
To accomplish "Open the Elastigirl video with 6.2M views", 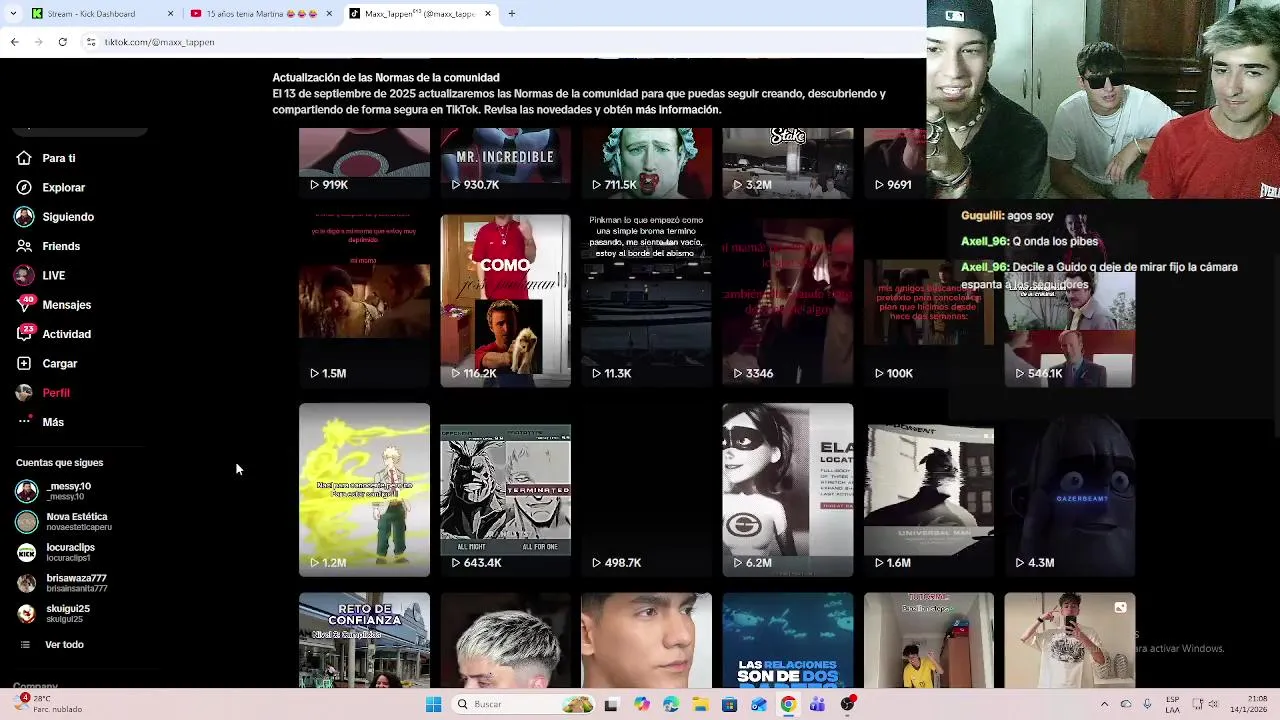I will (788, 490).
